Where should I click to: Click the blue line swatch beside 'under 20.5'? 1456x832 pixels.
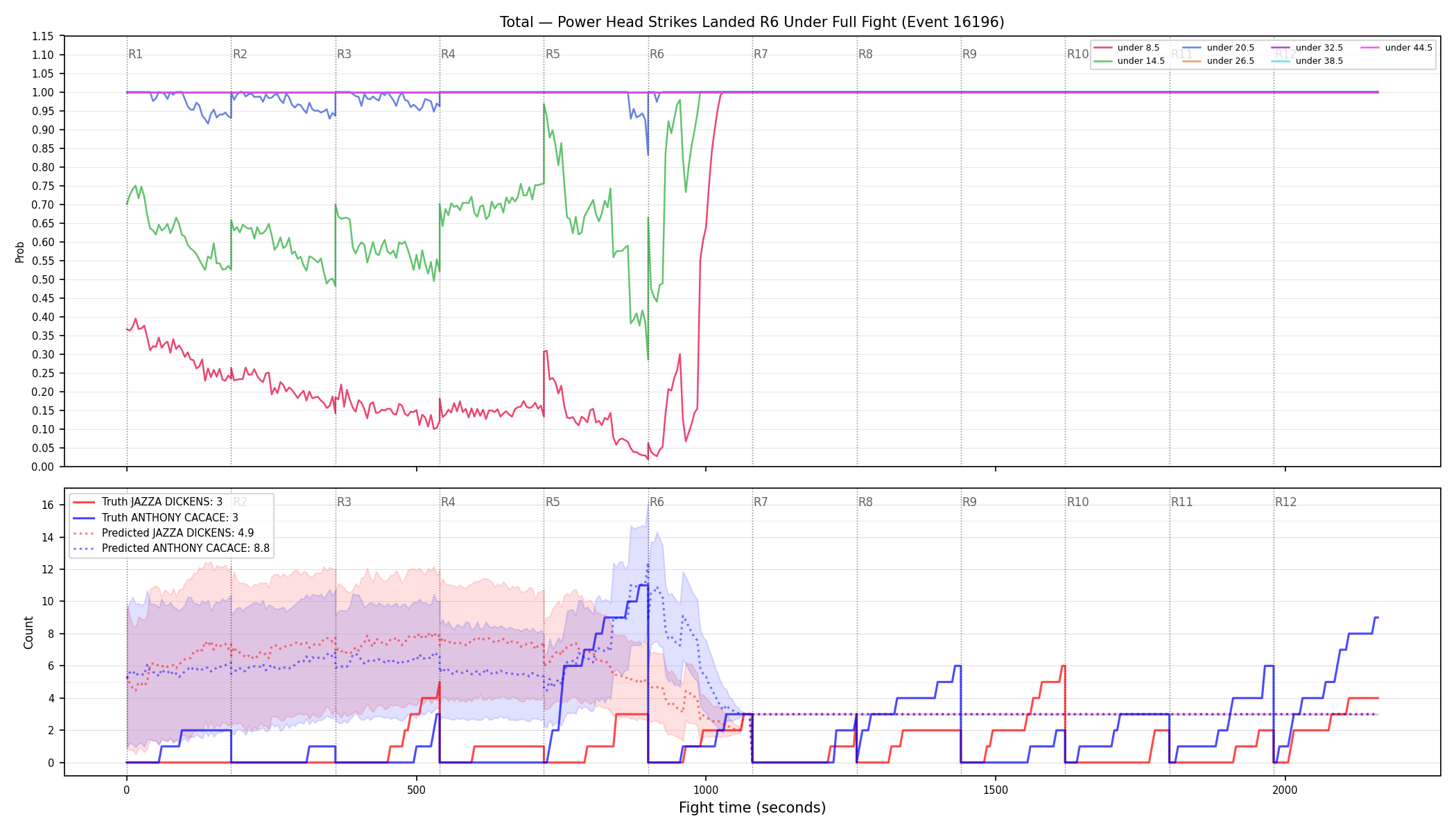(1193, 48)
